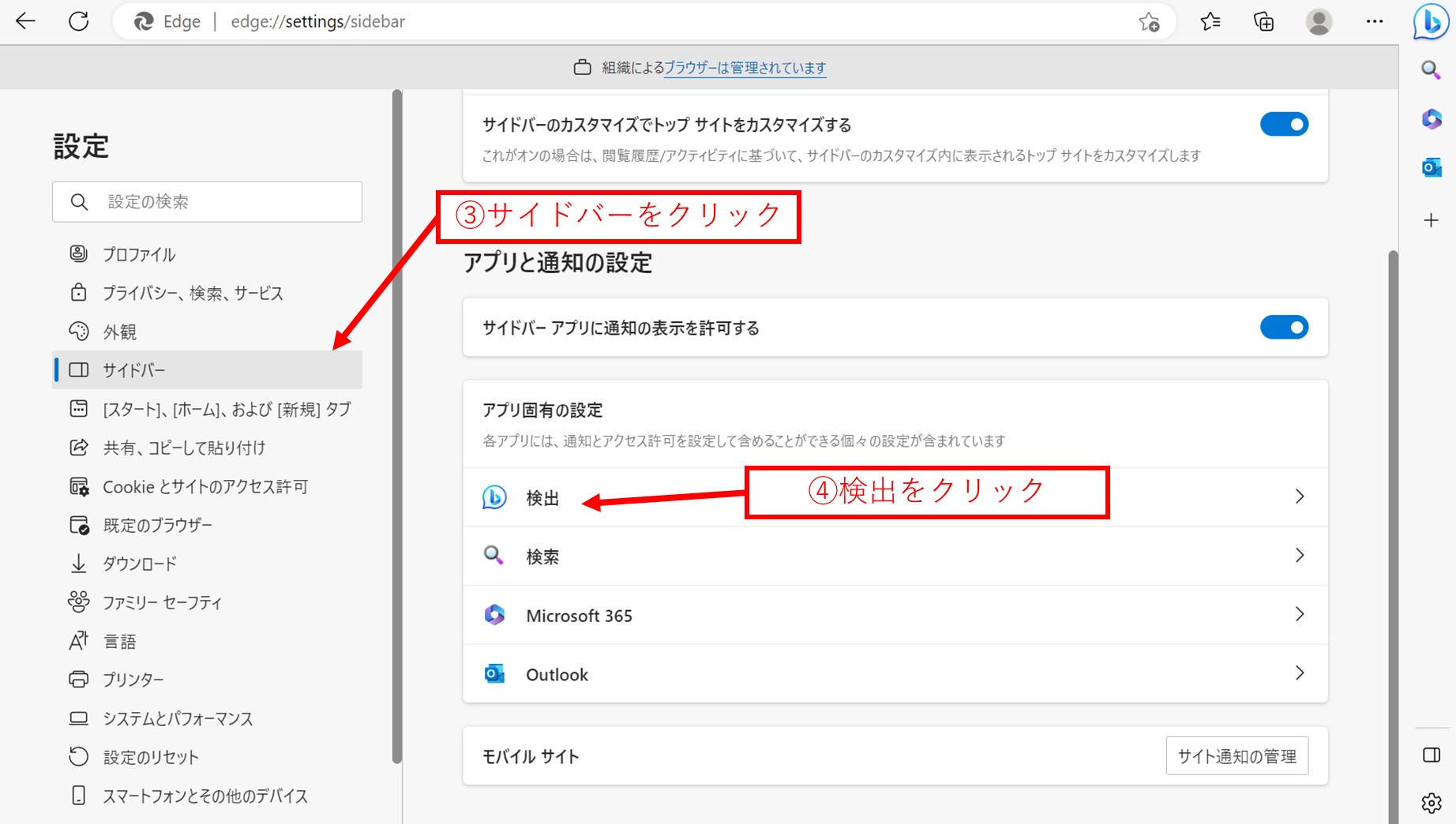Click the lock icon beside プライバシー
This screenshot has height=824, width=1456.
point(78,292)
